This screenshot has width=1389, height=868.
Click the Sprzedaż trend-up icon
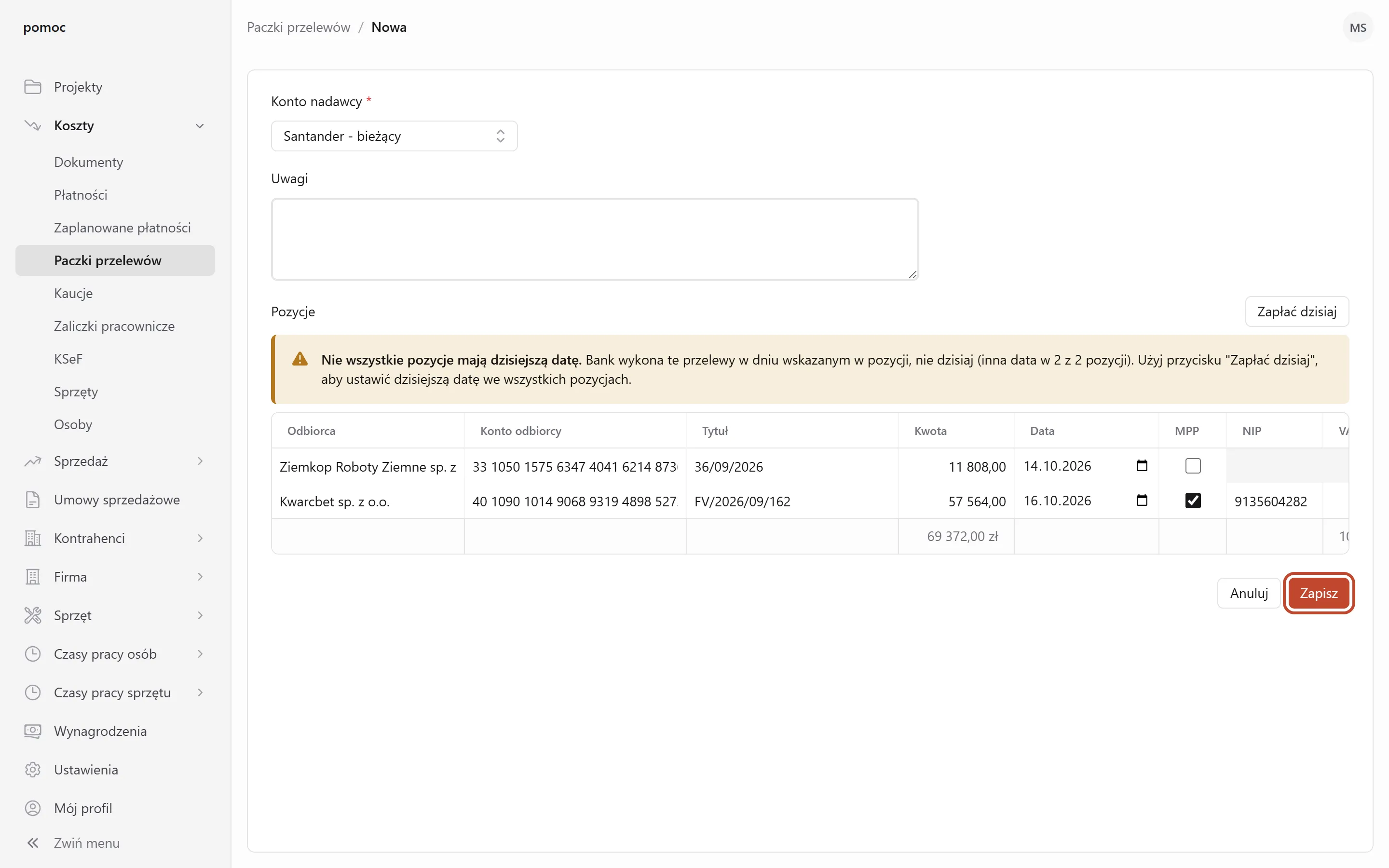33,461
